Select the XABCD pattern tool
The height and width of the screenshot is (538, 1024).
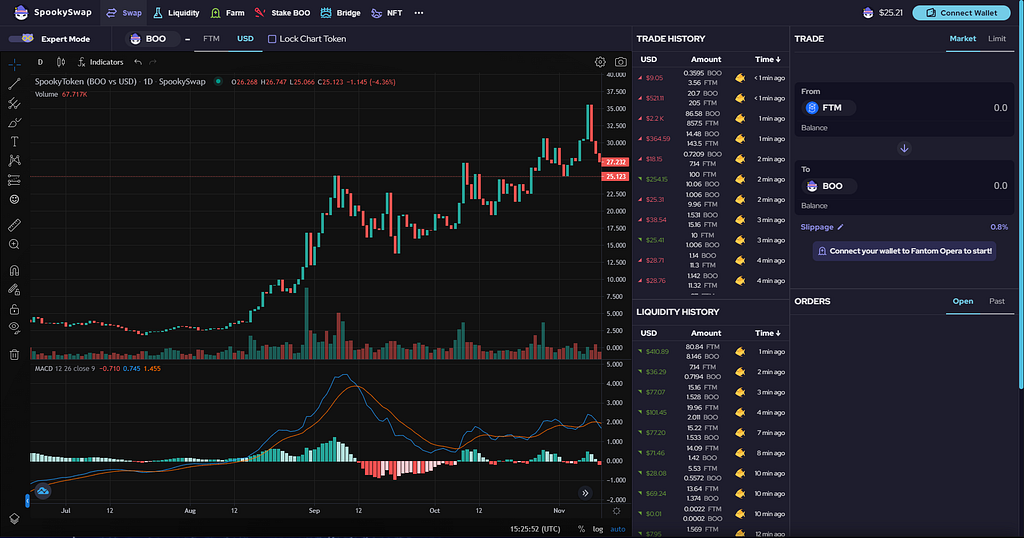(14, 161)
